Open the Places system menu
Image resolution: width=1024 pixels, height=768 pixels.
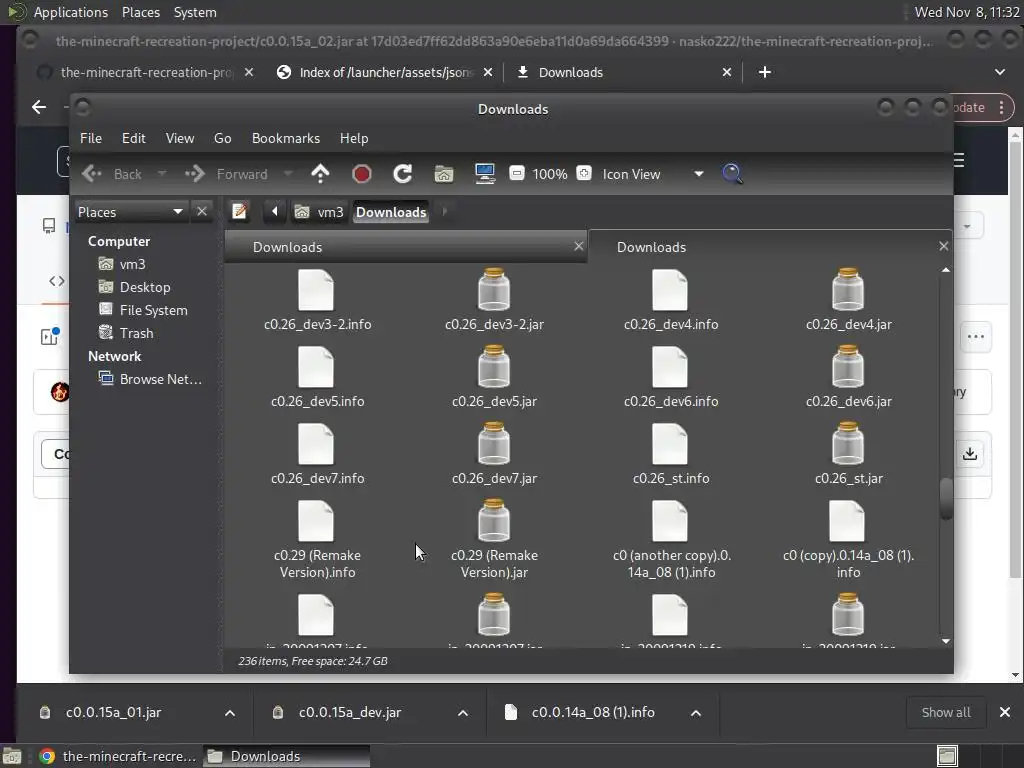coord(141,12)
